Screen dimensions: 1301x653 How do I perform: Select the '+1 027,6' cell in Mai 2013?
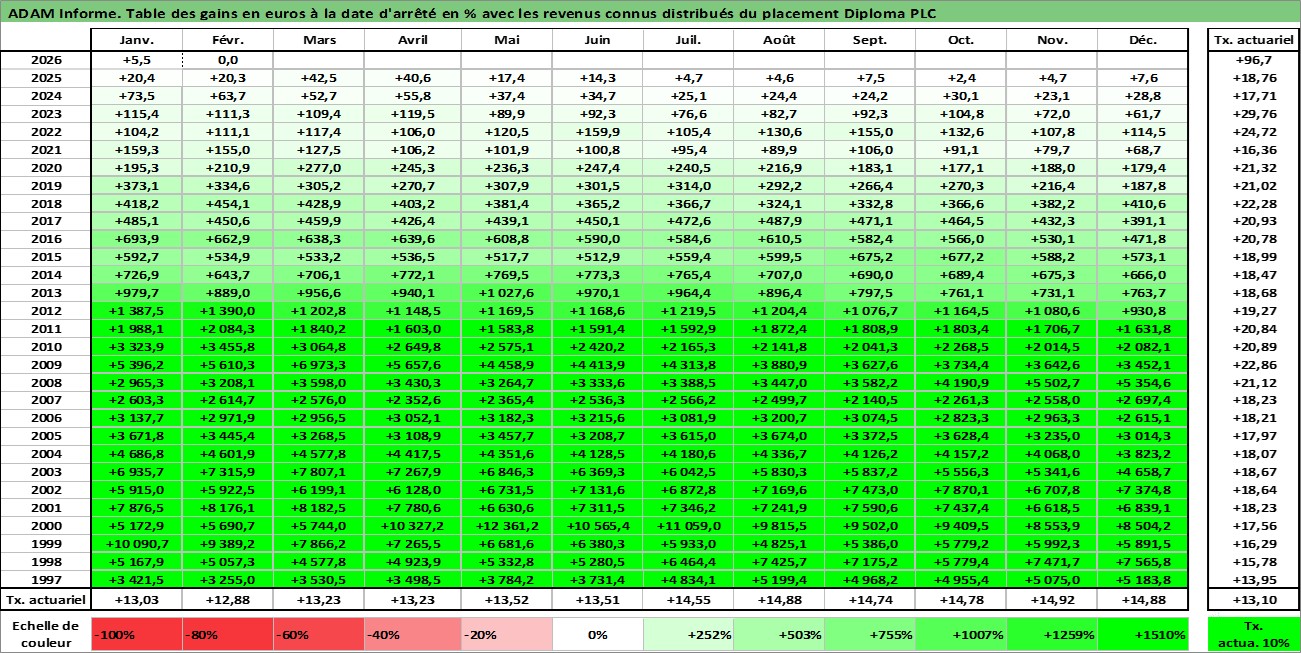506,293
